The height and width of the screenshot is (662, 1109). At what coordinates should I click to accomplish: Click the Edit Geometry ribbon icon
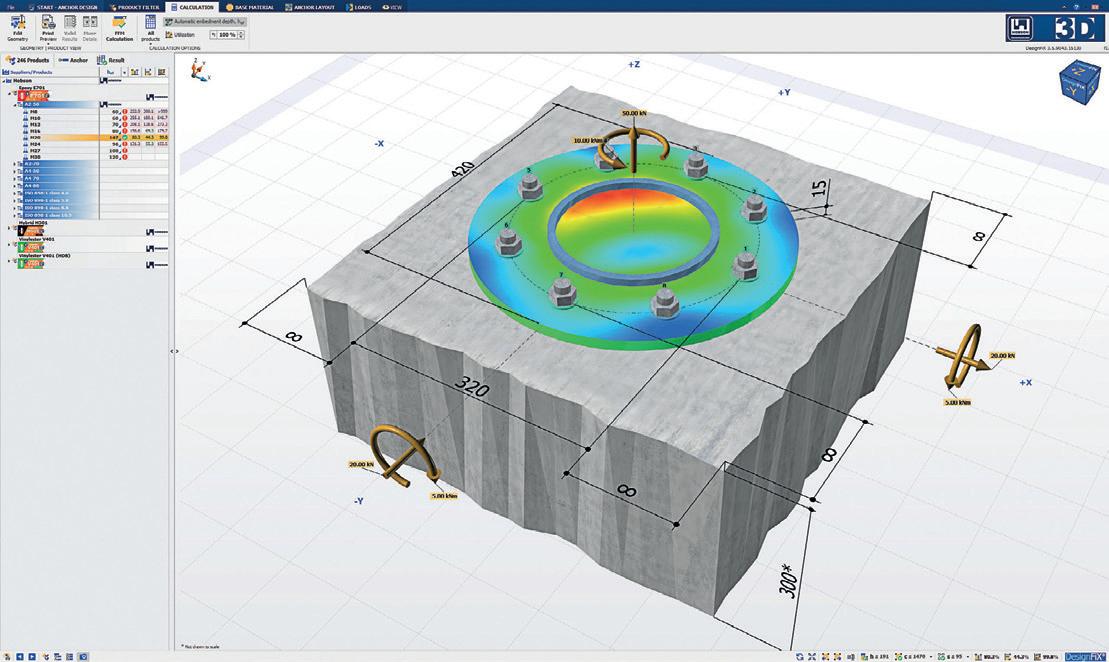coord(17,28)
